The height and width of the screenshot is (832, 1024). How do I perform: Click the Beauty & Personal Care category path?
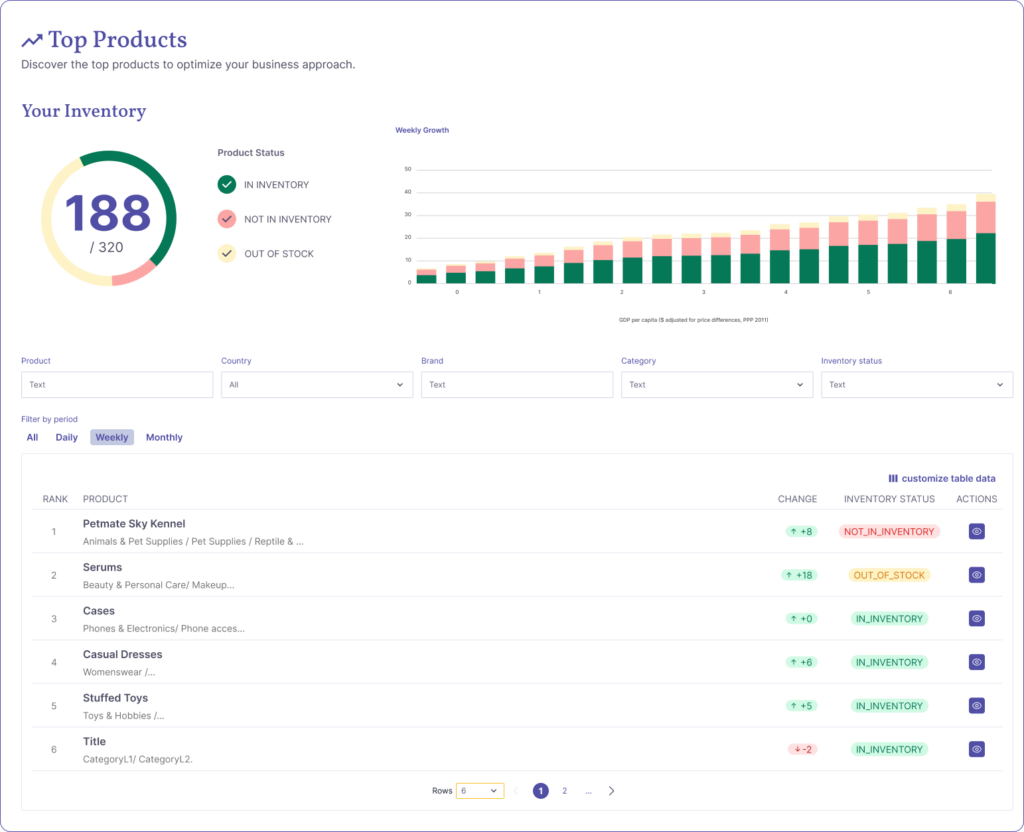pyautogui.click(x=159, y=585)
